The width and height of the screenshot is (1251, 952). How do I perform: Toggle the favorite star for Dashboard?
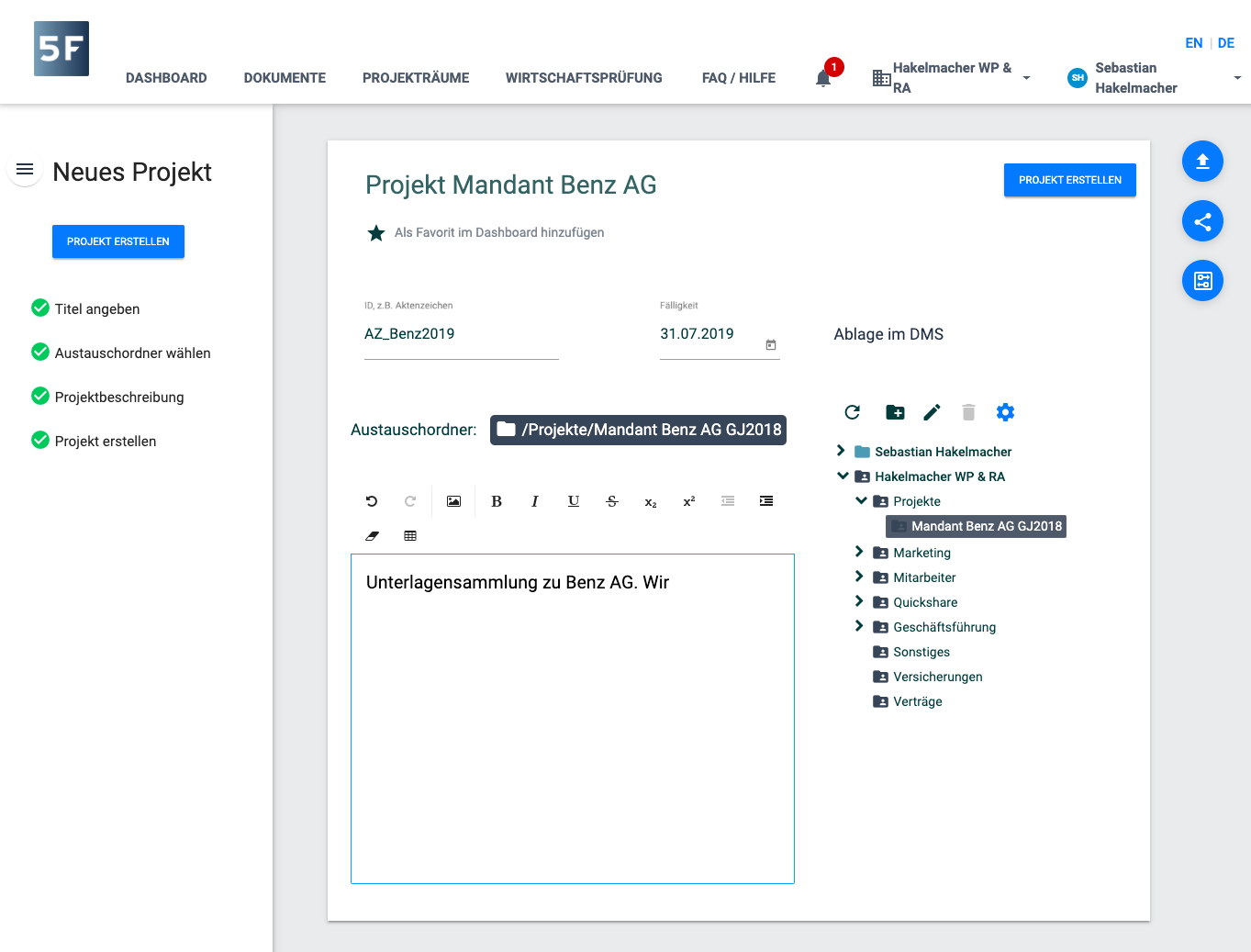coord(376,233)
